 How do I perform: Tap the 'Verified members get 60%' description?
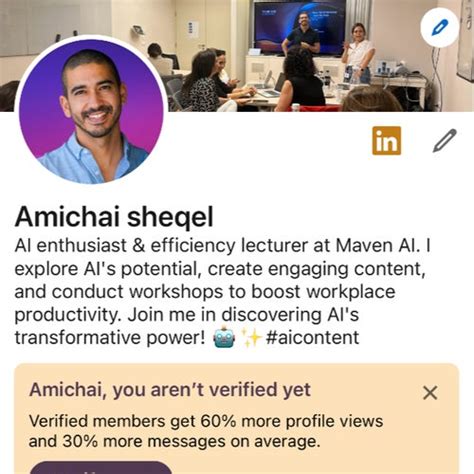point(206,421)
